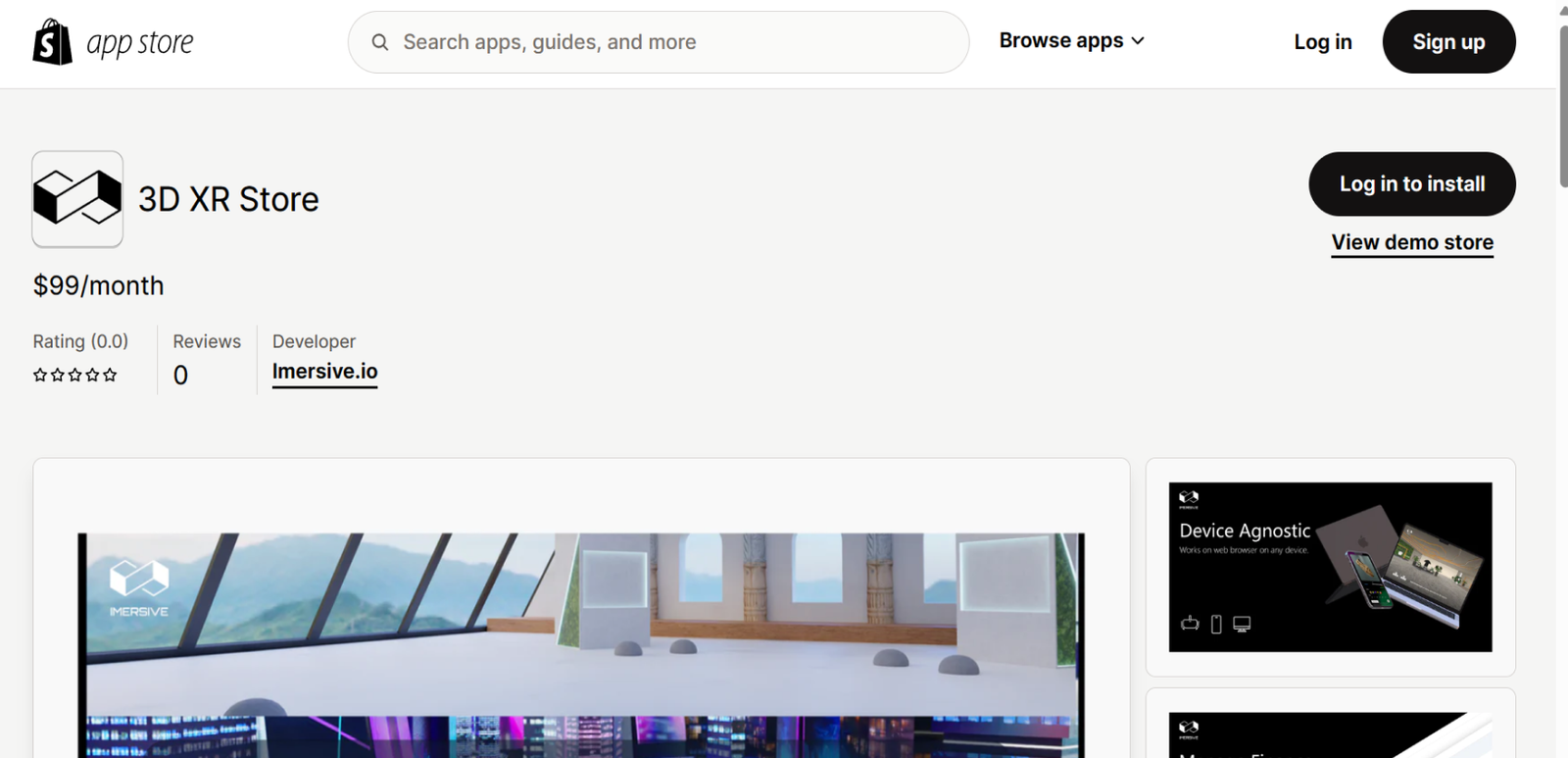Image resolution: width=1568 pixels, height=758 pixels.
Task: Expand the chevron beside Browse apps
Action: click(x=1138, y=41)
